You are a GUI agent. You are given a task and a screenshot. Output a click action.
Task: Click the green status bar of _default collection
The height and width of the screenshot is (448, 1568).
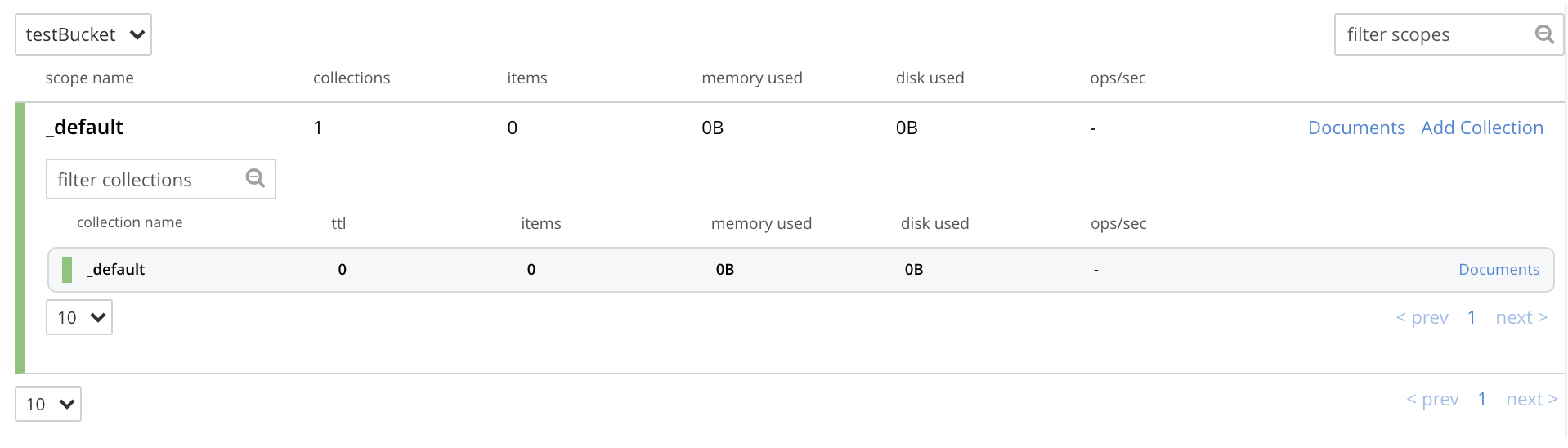point(67,269)
